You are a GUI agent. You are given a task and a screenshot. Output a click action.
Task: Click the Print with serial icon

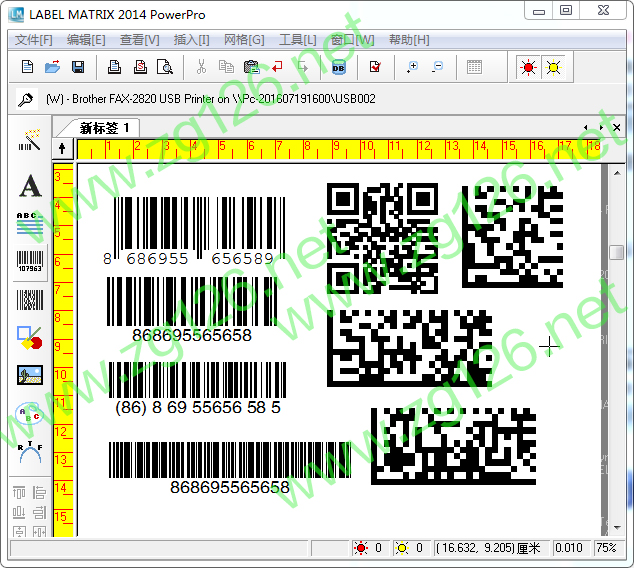tap(140, 67)
